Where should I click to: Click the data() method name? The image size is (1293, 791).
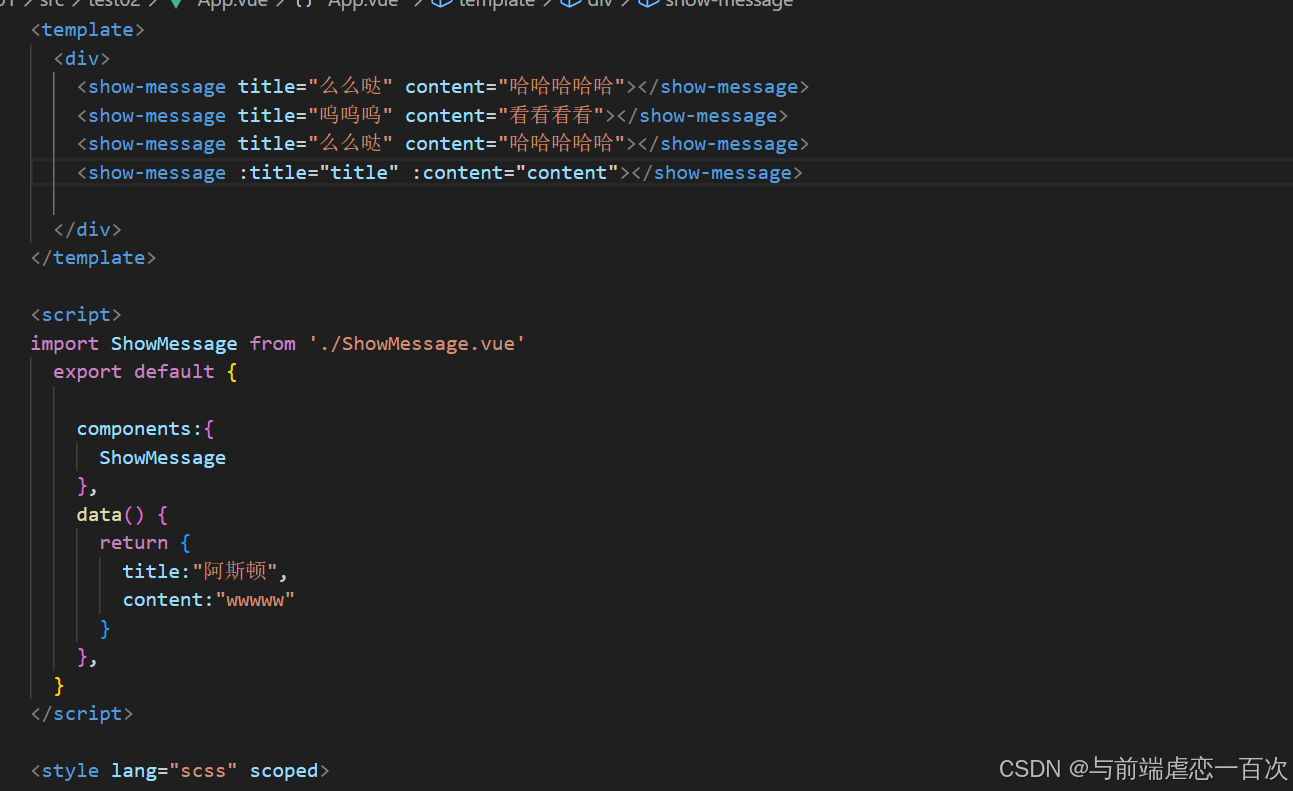pos(99,515)
